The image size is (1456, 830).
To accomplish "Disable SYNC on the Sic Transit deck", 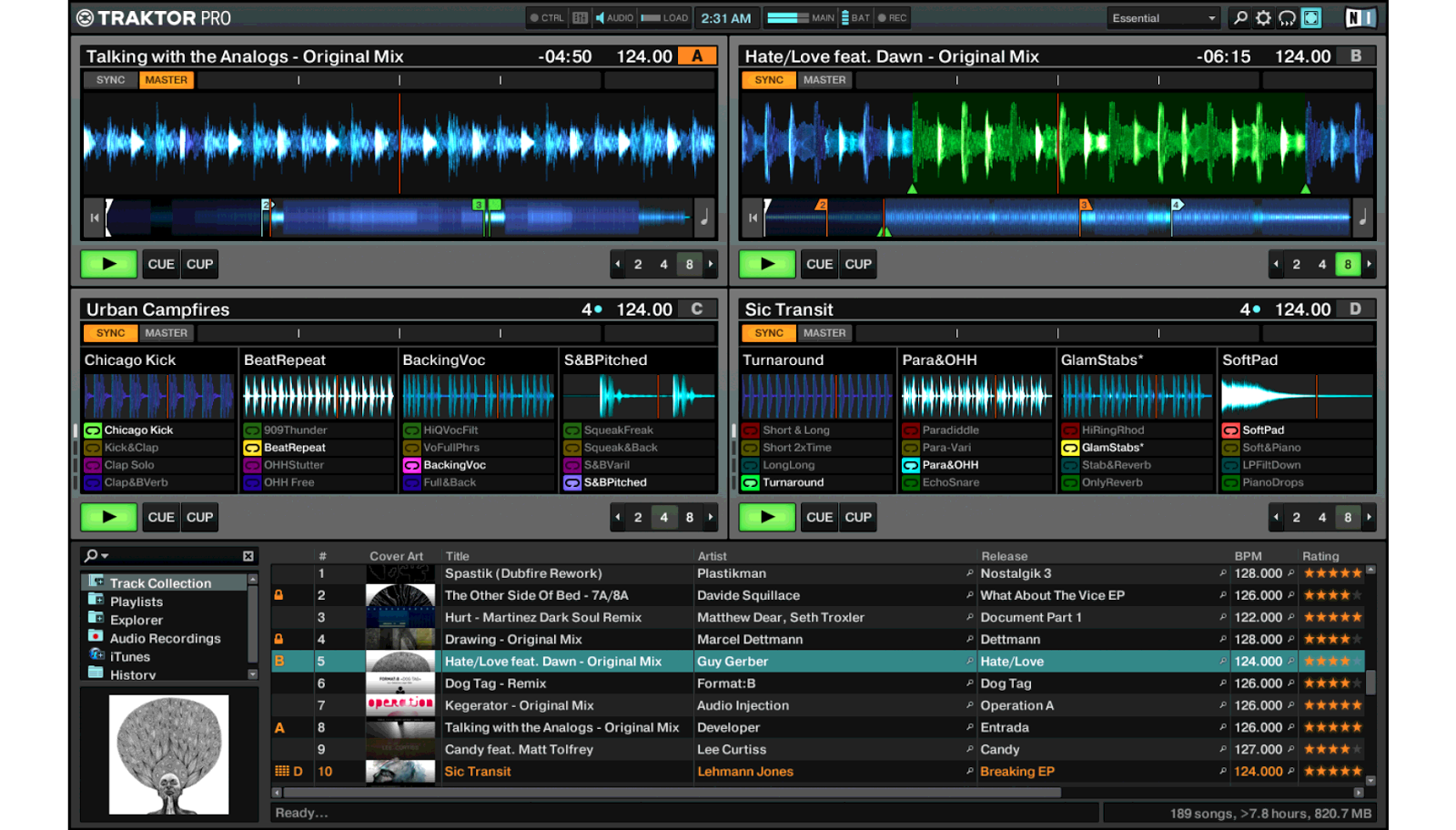I will click(769, 333).
